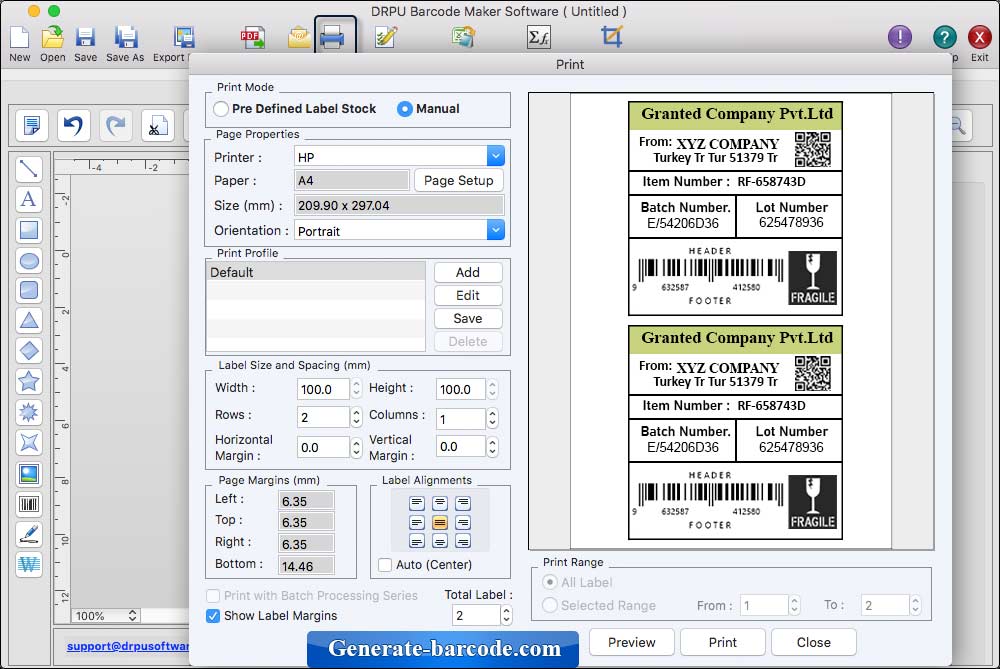Select the Barcode insert tool

coord(29,504)
